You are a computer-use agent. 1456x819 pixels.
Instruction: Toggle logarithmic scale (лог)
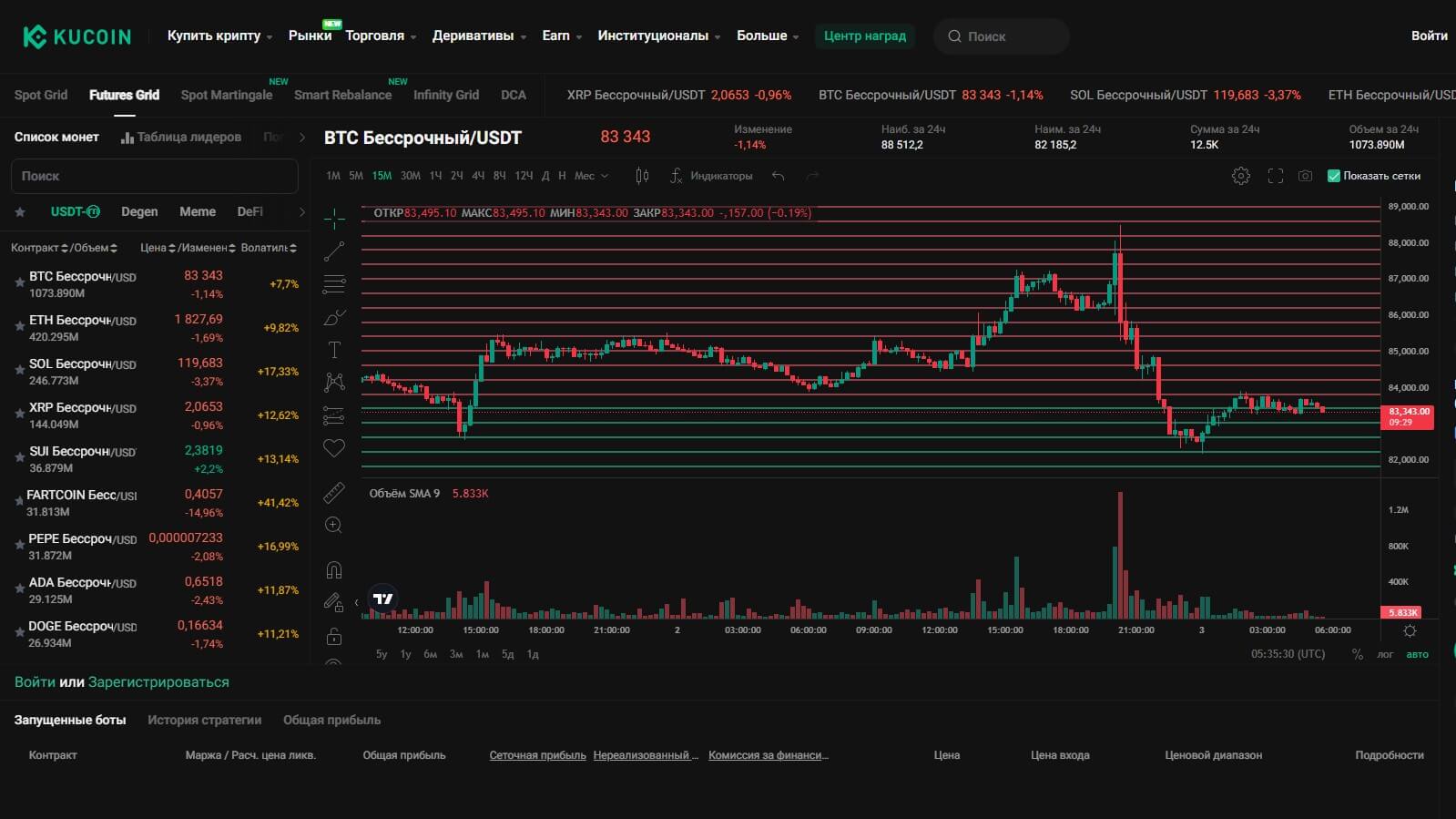pyautogui.click(x=1385, y=654)
